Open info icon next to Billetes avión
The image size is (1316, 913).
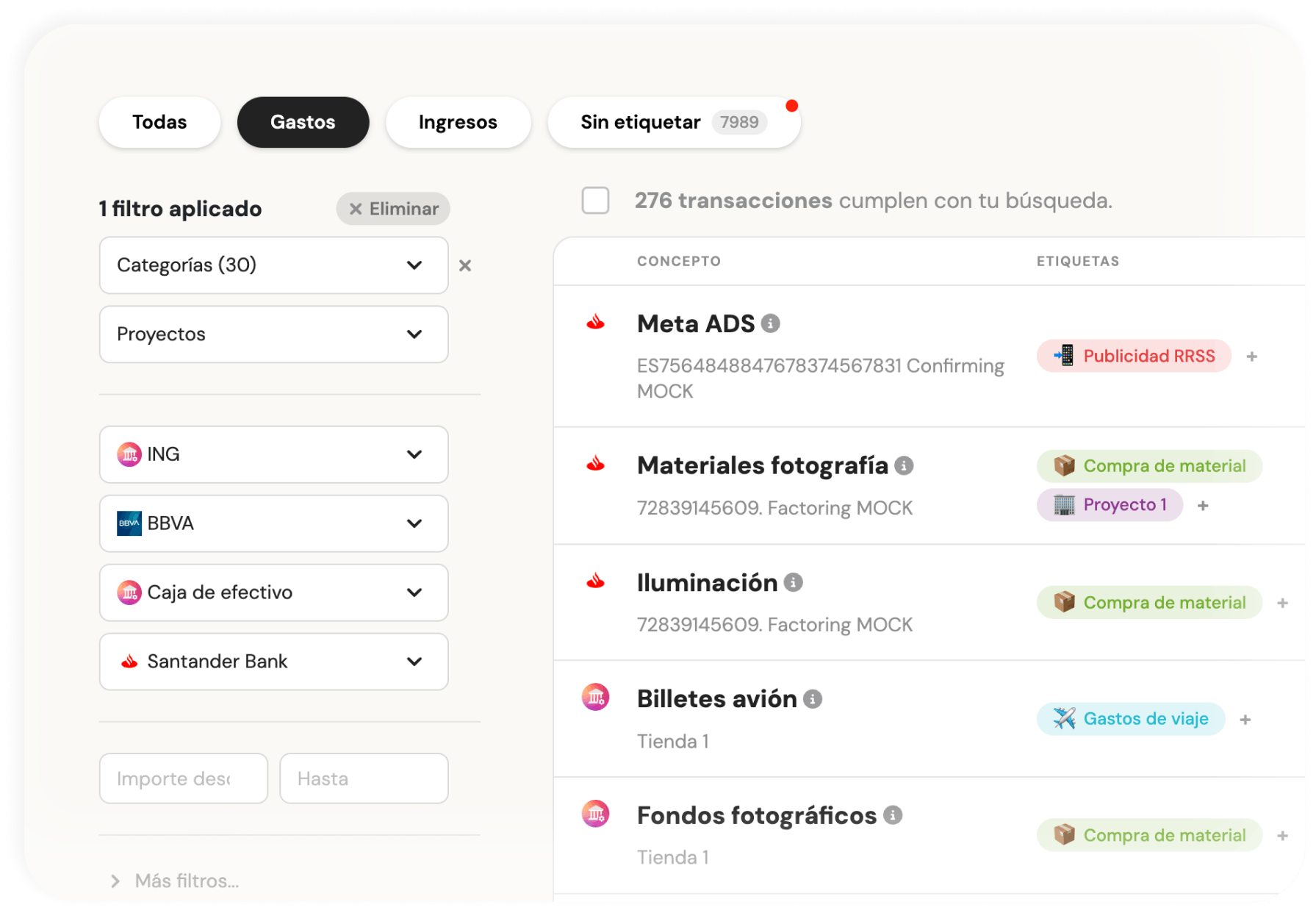[x=812, y=699]
